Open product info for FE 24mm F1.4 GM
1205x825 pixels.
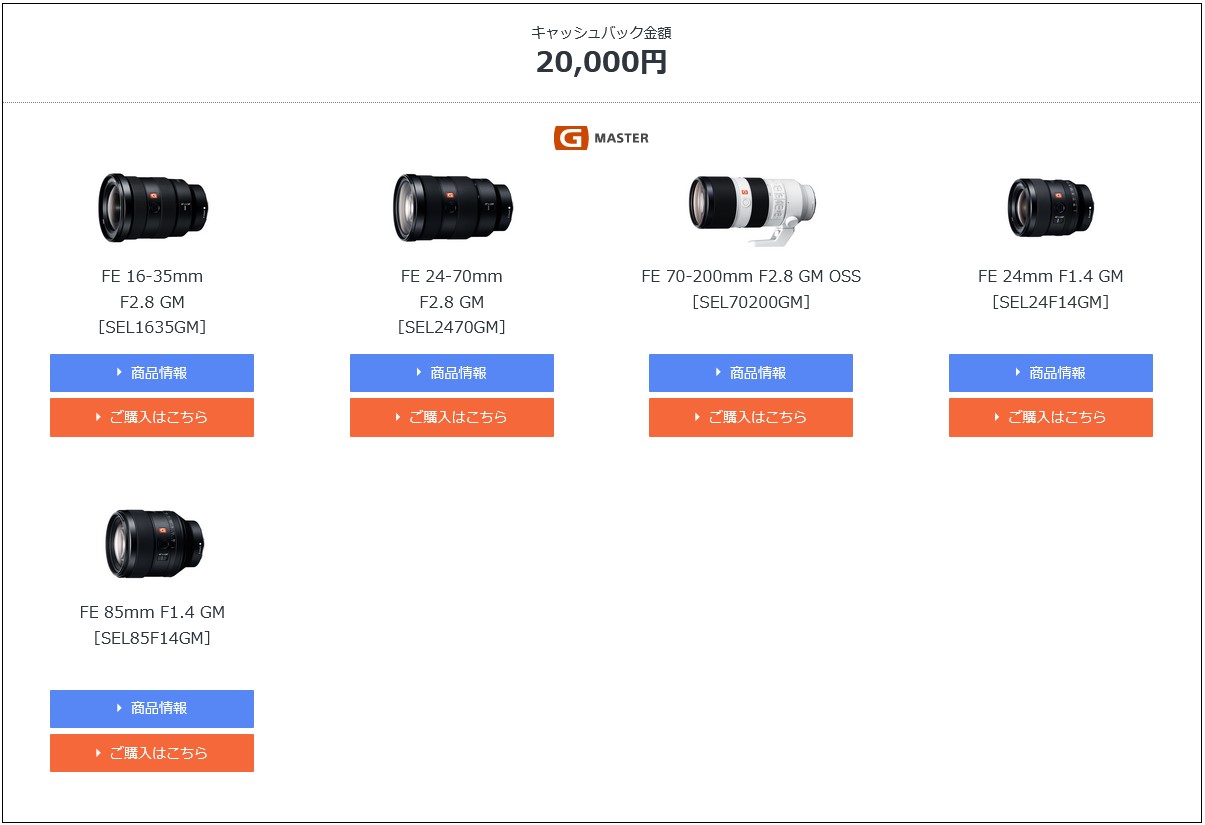click(x=1051, y=373)
